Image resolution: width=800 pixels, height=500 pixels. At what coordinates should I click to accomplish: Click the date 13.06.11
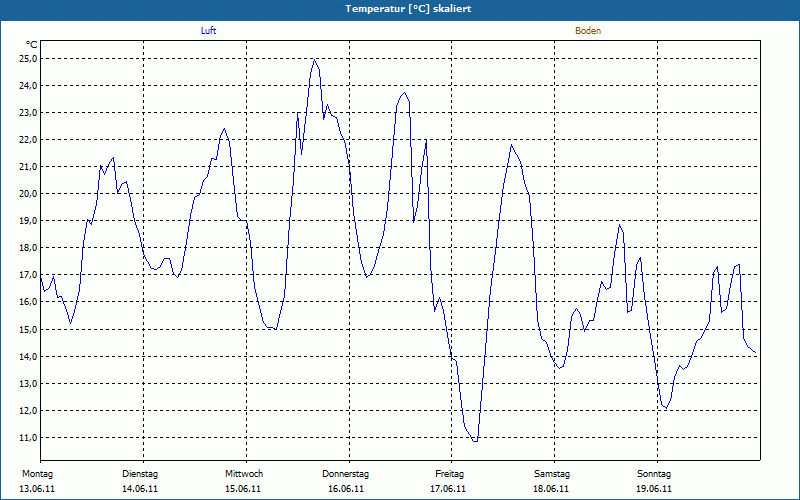pos(37,489)
